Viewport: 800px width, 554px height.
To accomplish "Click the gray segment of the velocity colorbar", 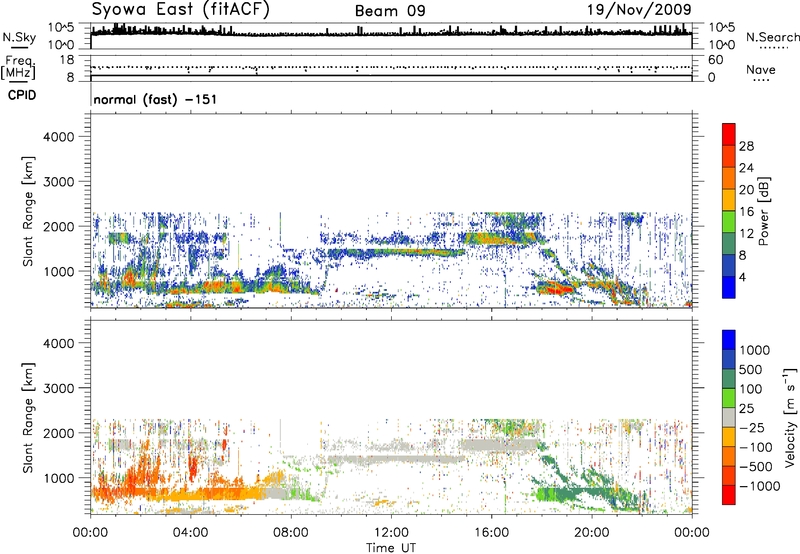I will pos(729,417).
